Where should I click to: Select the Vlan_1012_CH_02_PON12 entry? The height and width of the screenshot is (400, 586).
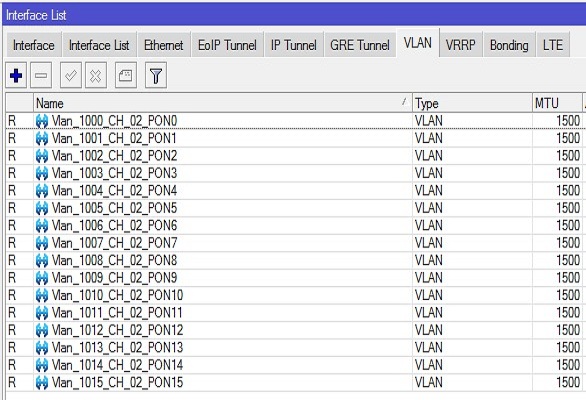pos(295,330)
